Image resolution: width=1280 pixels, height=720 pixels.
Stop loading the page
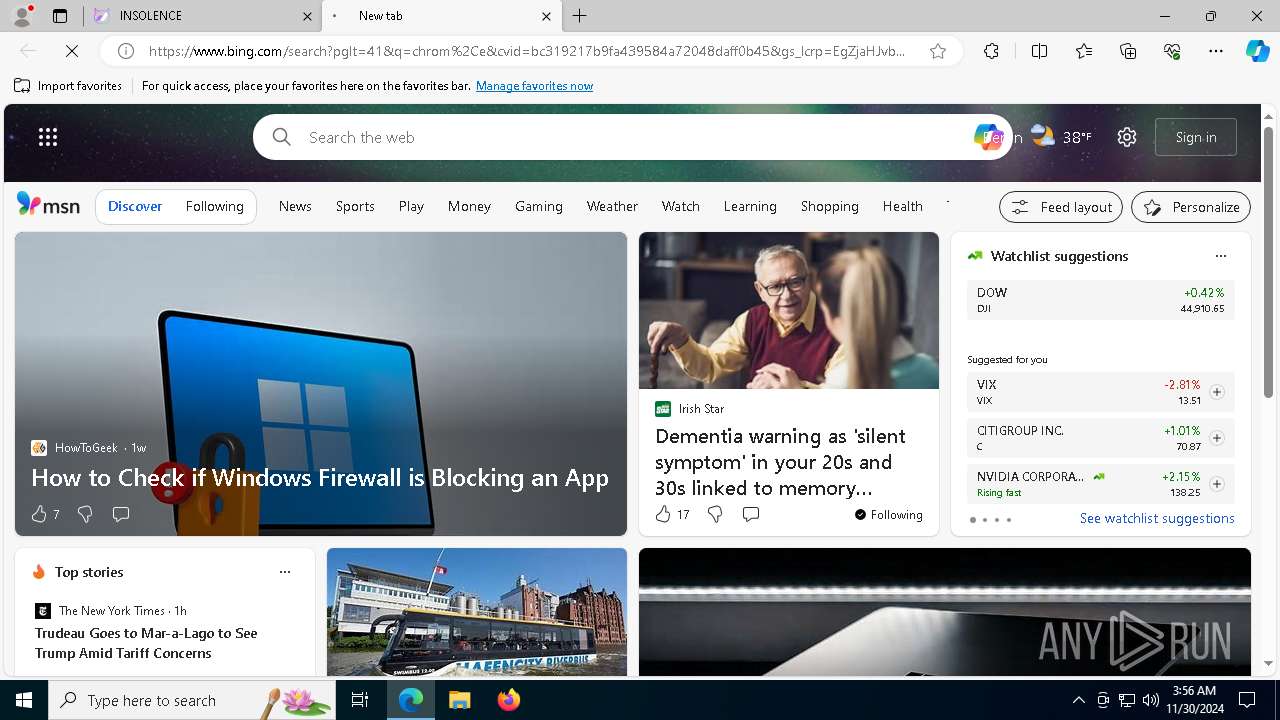[x=73, y=51]
